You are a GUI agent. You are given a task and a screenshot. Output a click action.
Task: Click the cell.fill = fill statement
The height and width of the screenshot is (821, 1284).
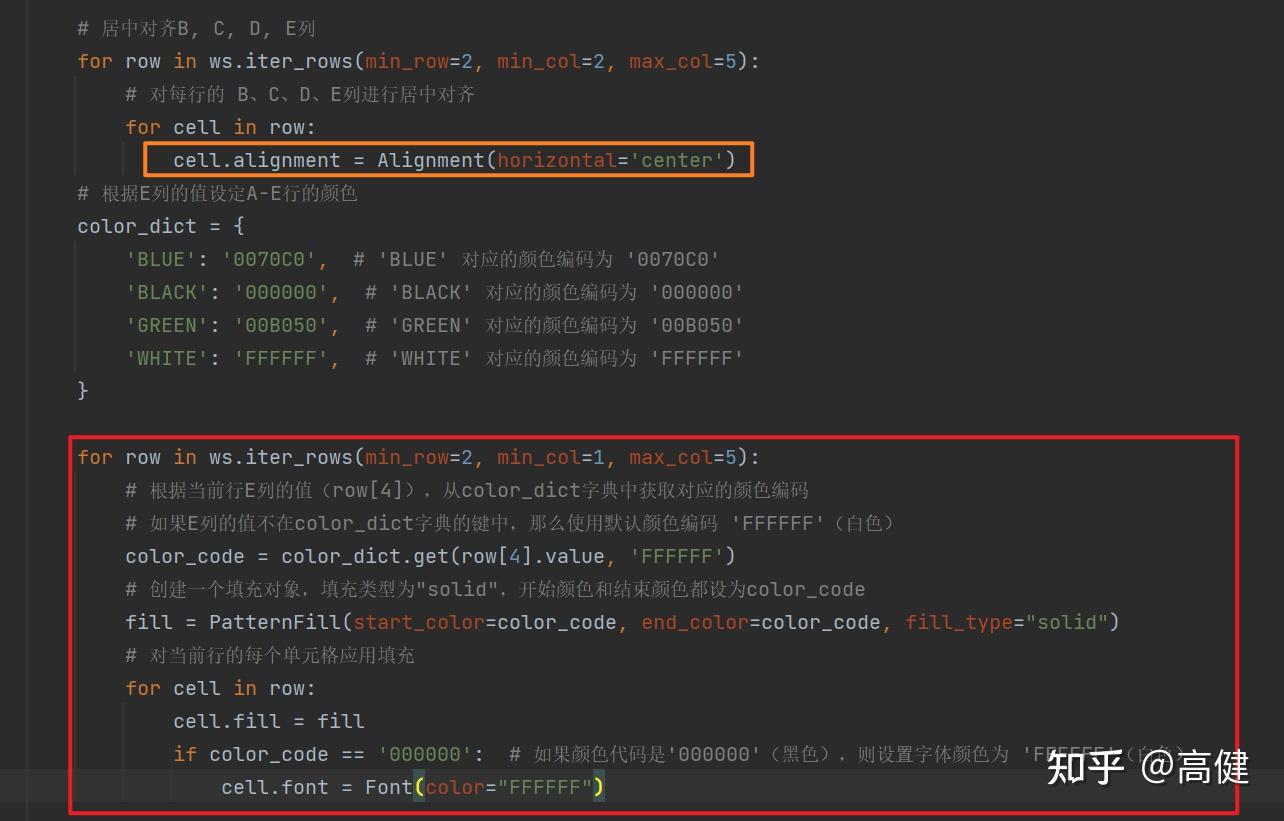(268, 720)
